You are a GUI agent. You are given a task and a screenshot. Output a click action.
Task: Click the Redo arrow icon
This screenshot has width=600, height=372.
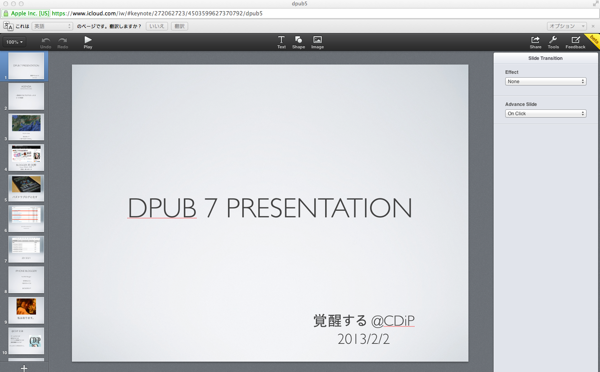(62, 40)
